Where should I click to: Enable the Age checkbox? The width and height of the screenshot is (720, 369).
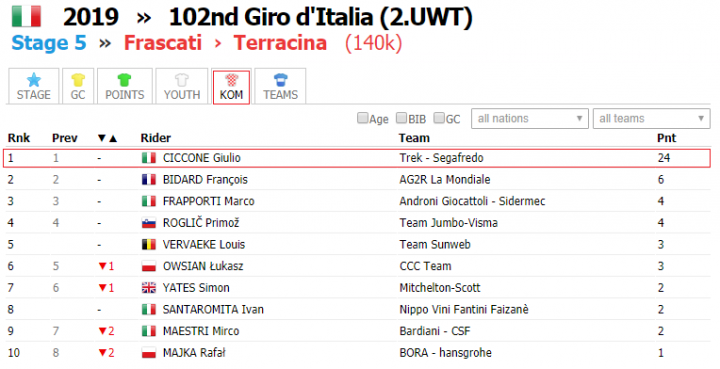pos(363,118)
